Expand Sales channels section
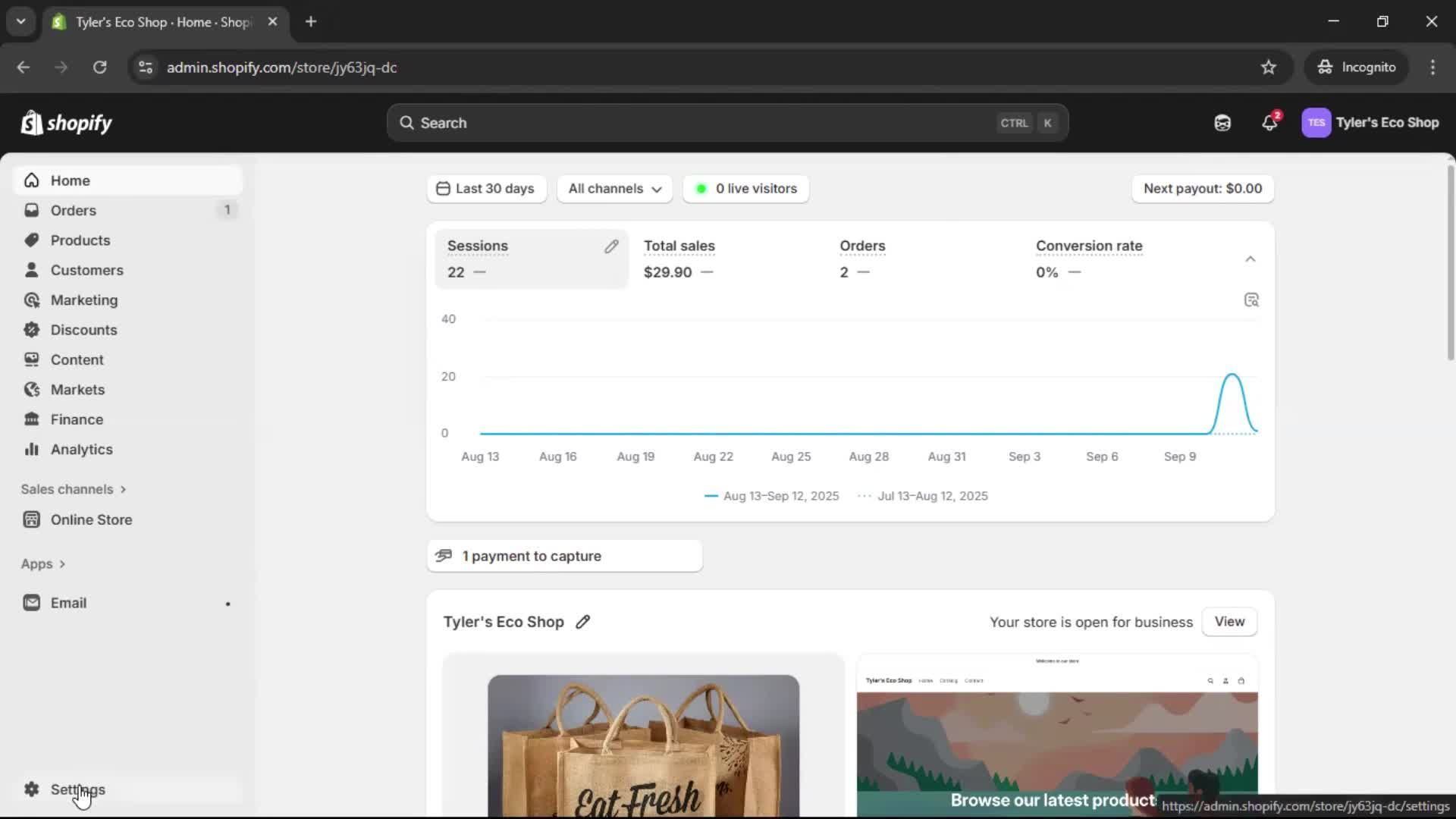The image size is (1456, 819). [74, 489]
